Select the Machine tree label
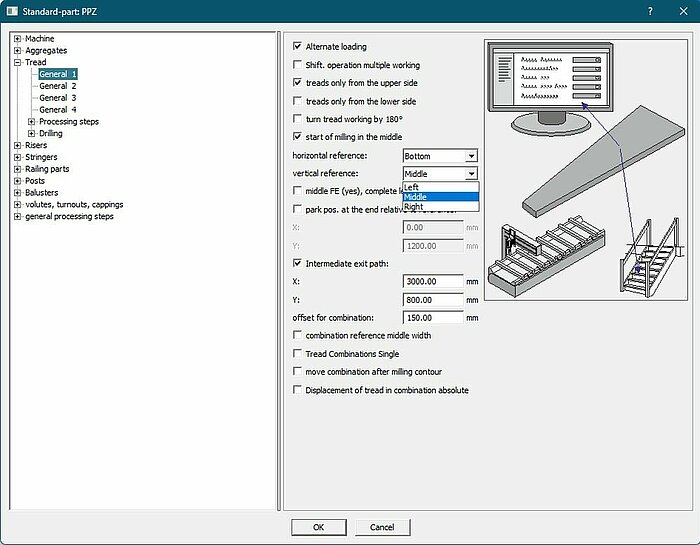 (39, 39)
